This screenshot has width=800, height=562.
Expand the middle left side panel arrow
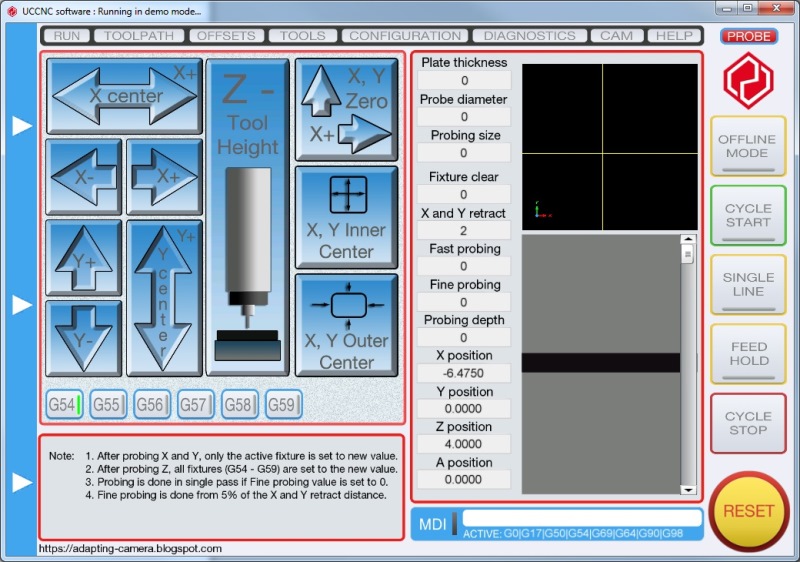click(22, 304)
